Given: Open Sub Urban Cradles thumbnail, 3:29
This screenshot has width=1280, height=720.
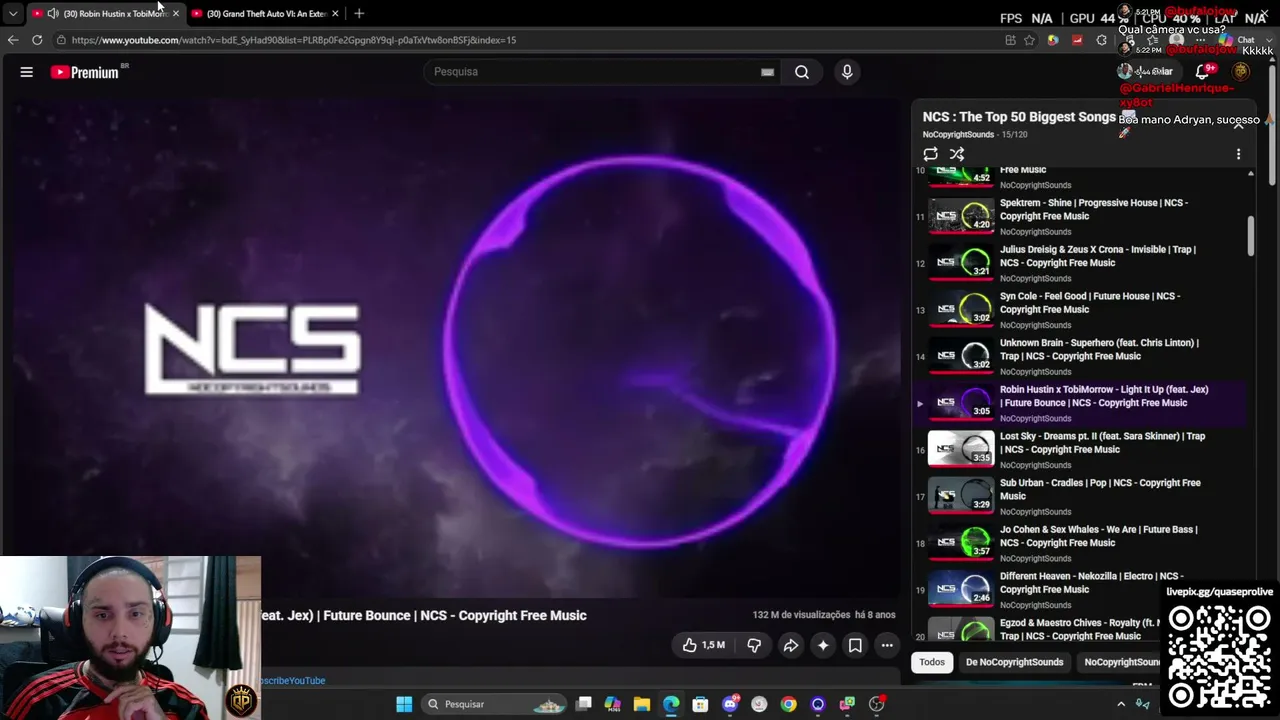Looking at the screenshot, I should pos(961,494).
